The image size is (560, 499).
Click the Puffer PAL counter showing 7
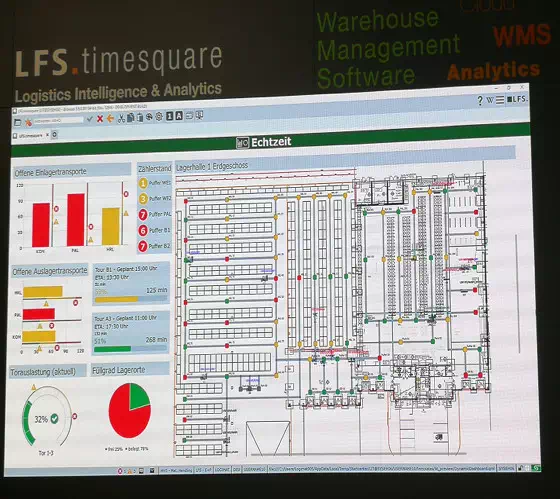tap(143, 215)
